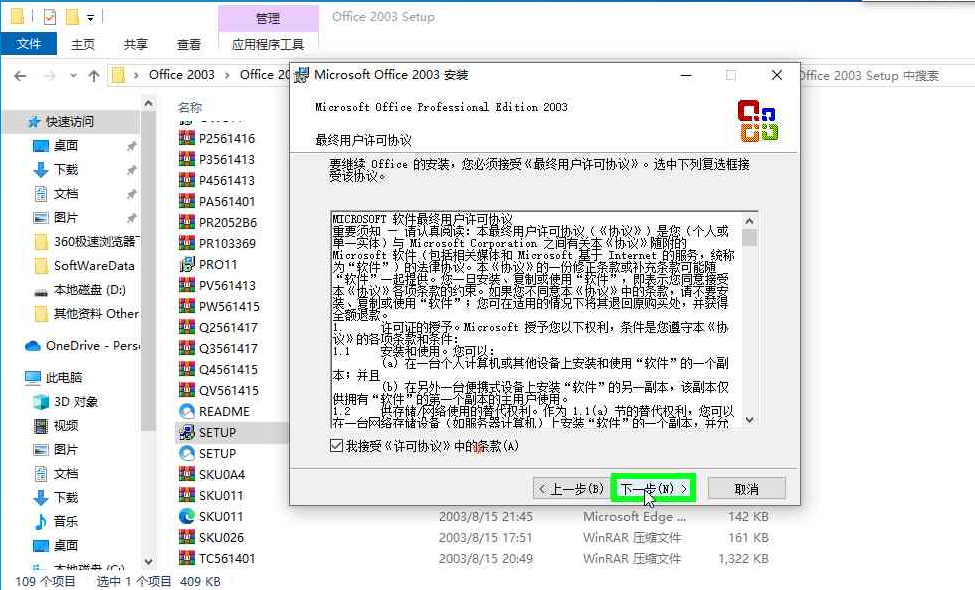Screen dimensions: 975x590
Task: Select the Q2561417 archive file
Action: pyautogui.click(x=219, y=328)
